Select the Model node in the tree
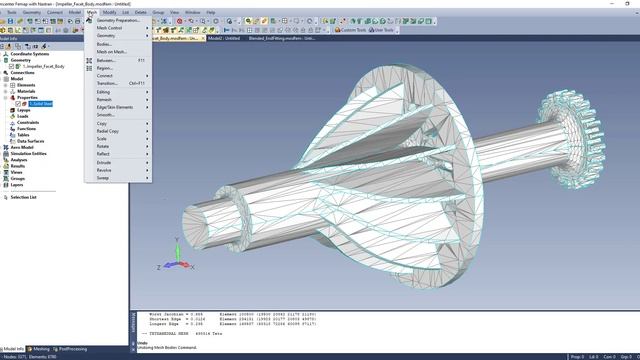This screenshot has width=640, height=360. point(17,79)
